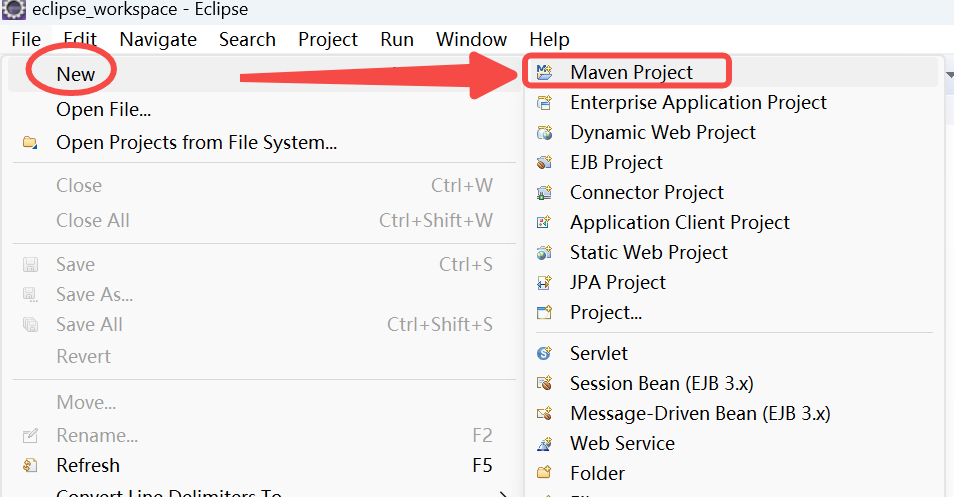The height and width of the screenshot is (497, 954).
Task: Click the Refresh icon in File menu
Action: (30, 466)
